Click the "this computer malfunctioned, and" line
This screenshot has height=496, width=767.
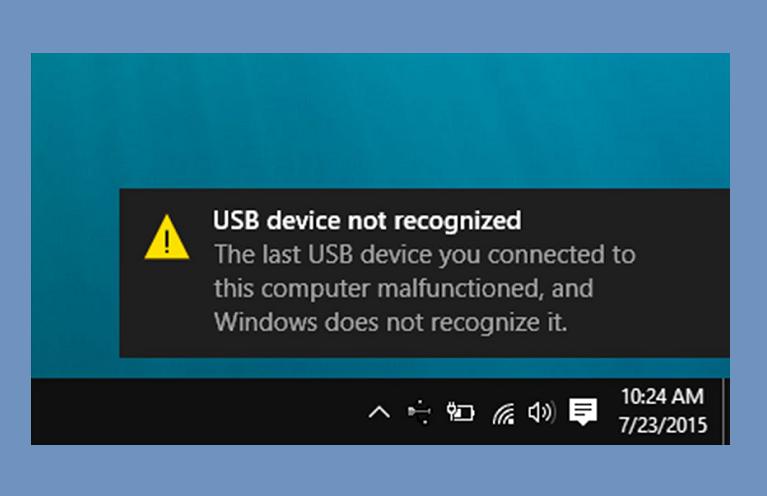(404, 289)
